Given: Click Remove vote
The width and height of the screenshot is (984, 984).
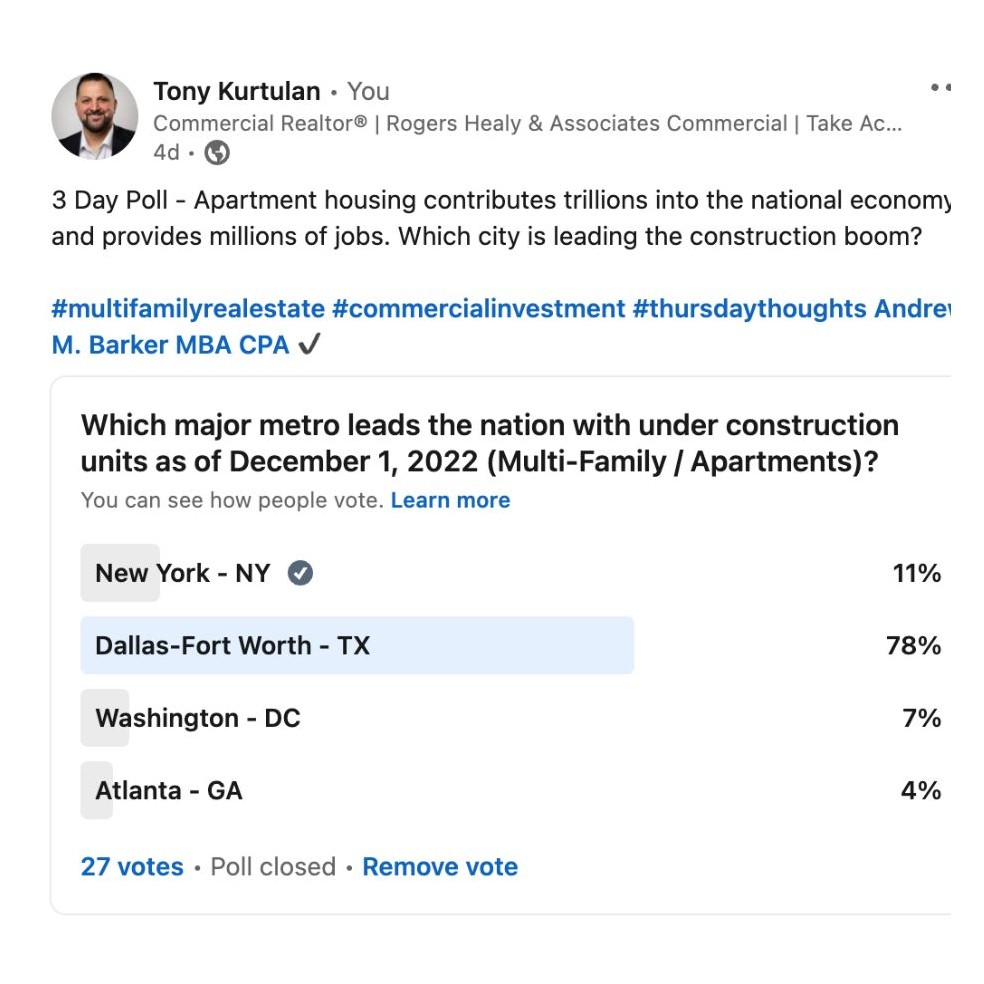Looking at the screenshot, I should pos(440,866).
